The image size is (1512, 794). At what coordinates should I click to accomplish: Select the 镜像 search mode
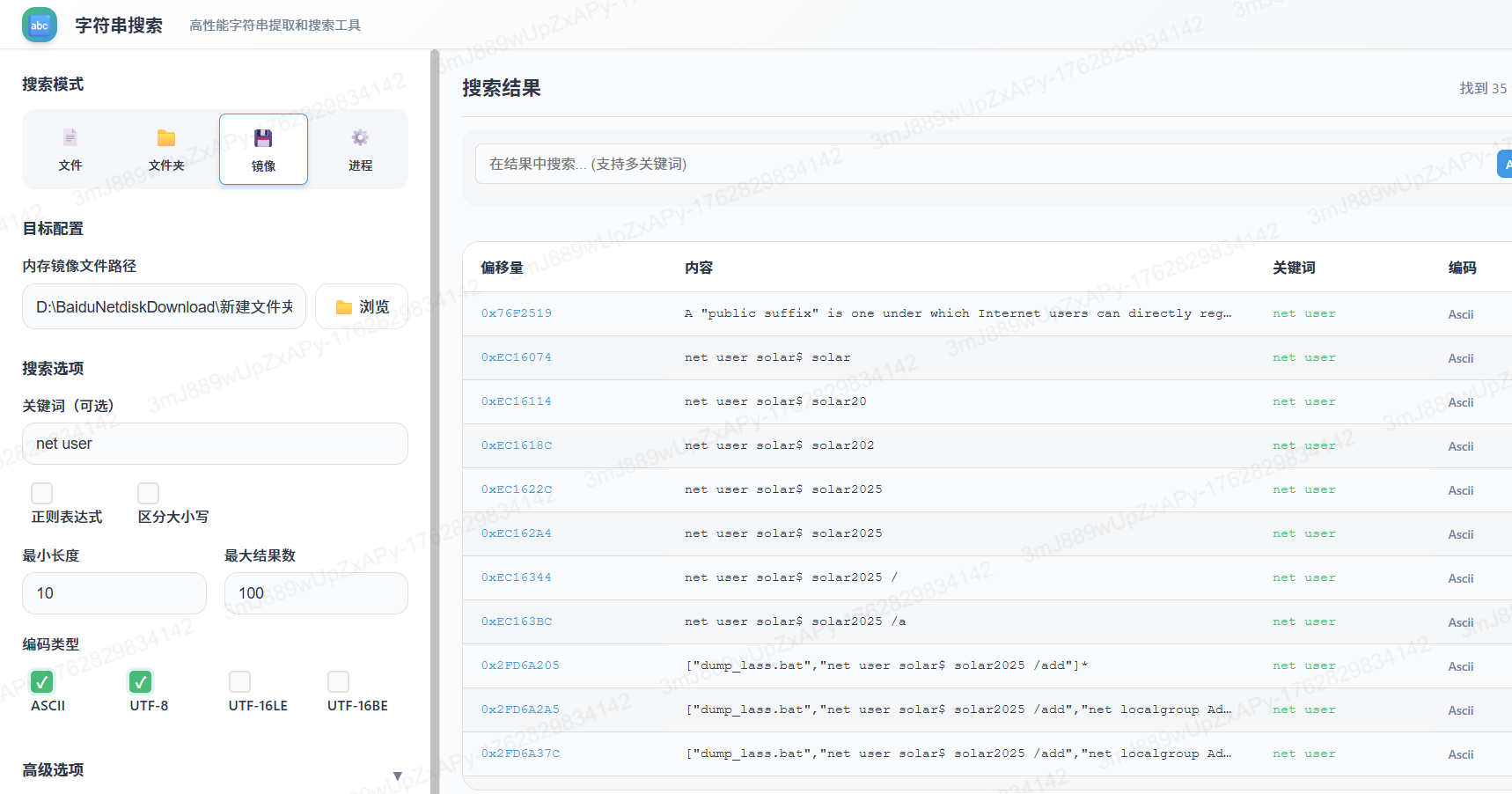click(x=263, y=150)
